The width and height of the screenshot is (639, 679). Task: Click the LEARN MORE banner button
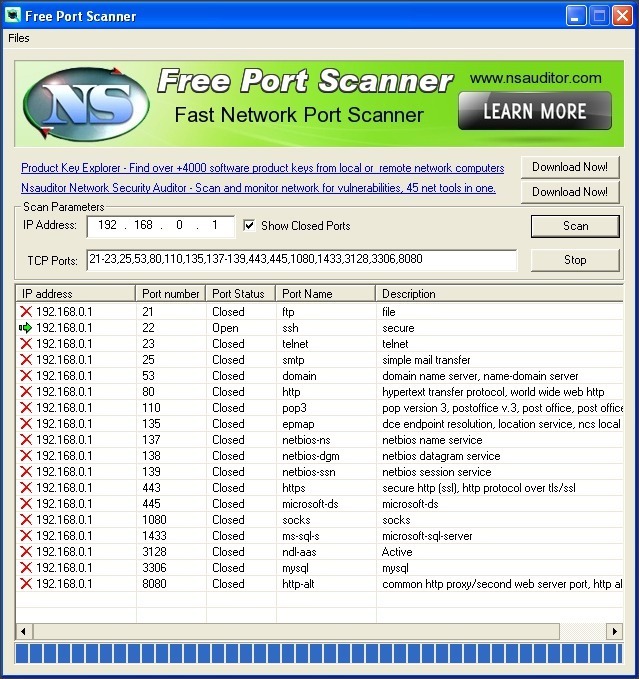tap(535, 111)
